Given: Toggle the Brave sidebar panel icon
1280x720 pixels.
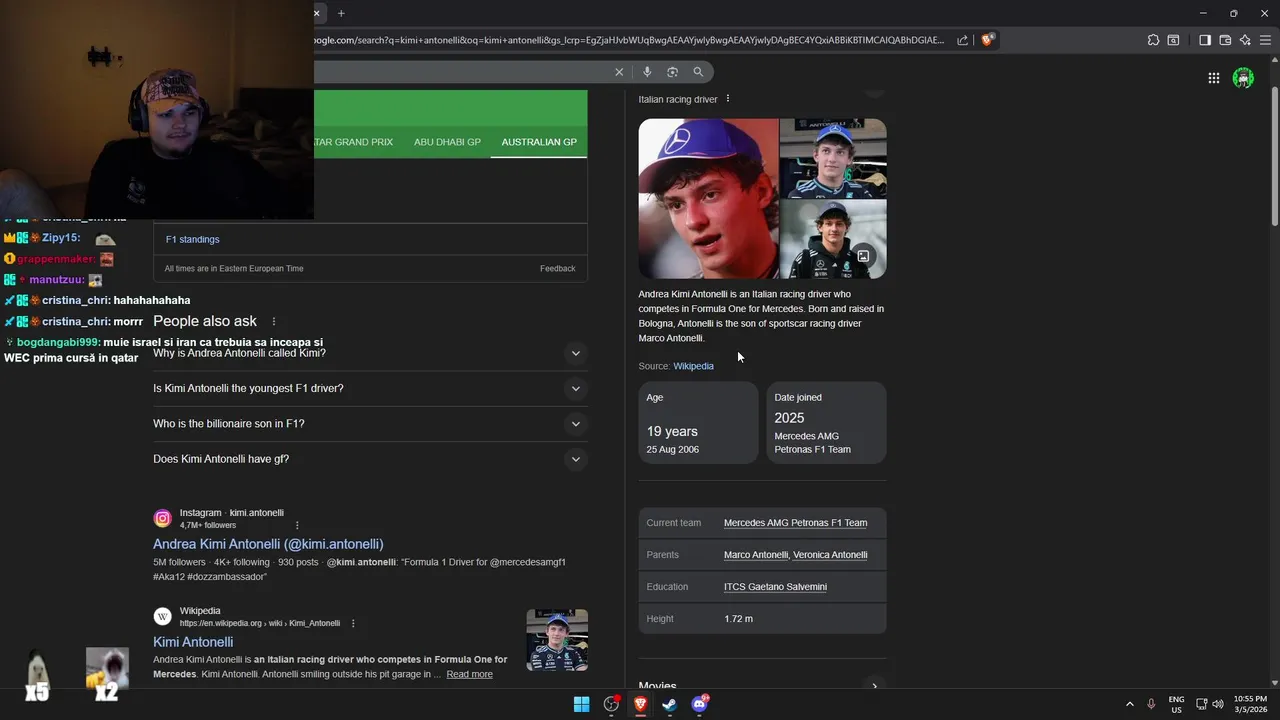Looking at the screenshot, I should (x=1205, y=40).
